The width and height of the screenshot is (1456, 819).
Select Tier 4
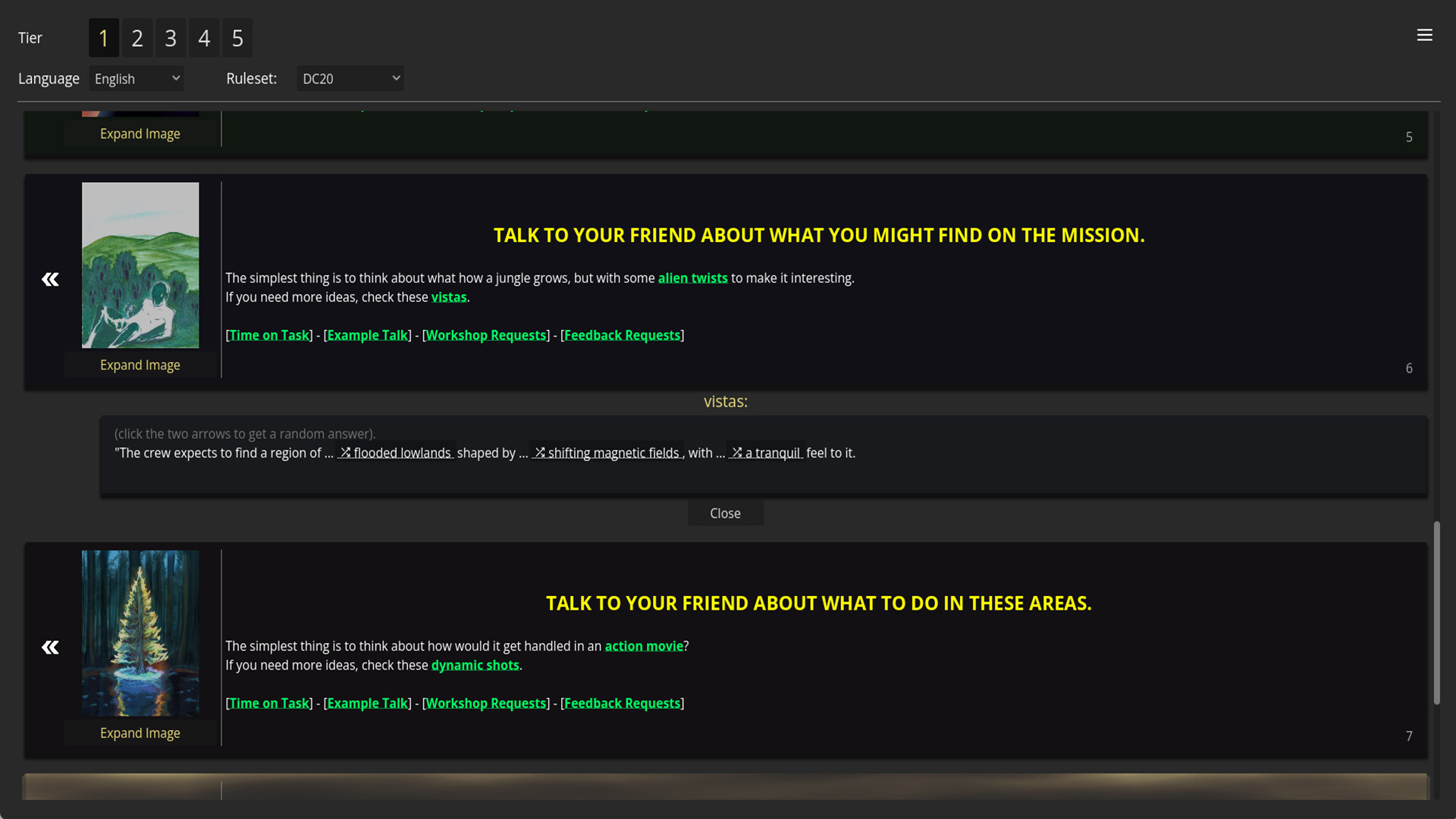[204, 38]
